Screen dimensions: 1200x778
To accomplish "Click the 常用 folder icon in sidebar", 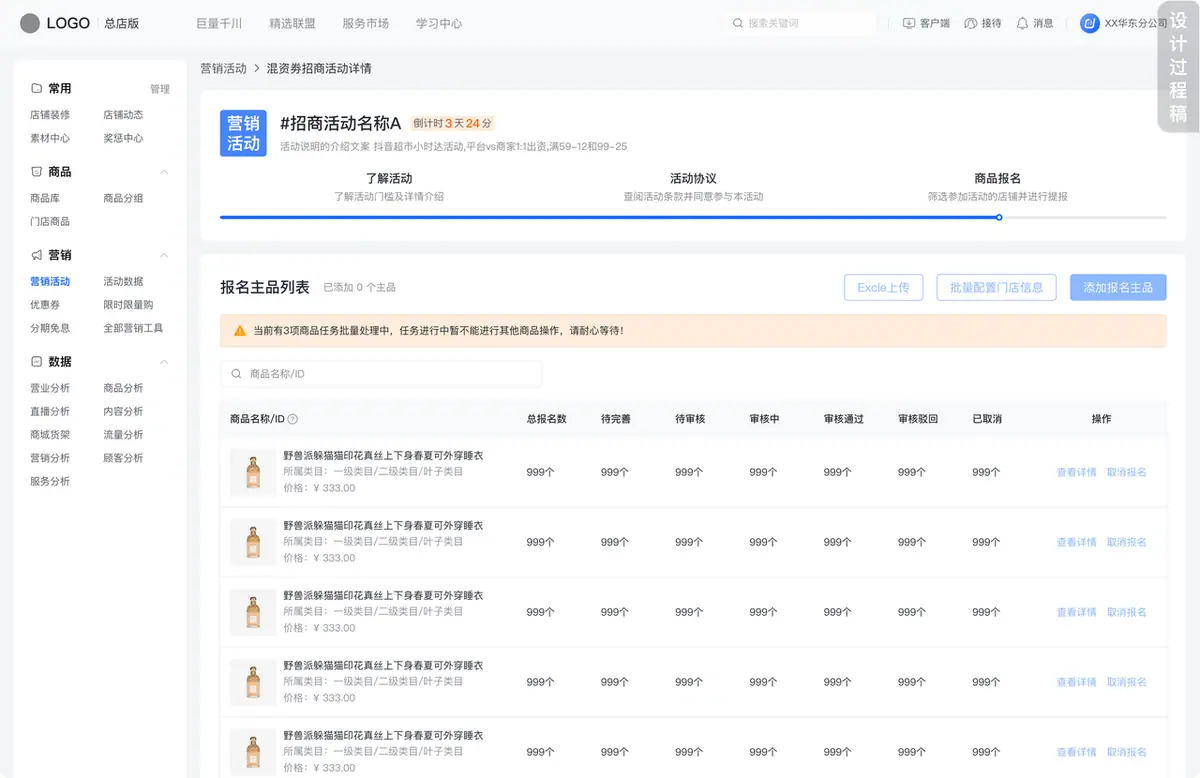I will coord(36,88).
